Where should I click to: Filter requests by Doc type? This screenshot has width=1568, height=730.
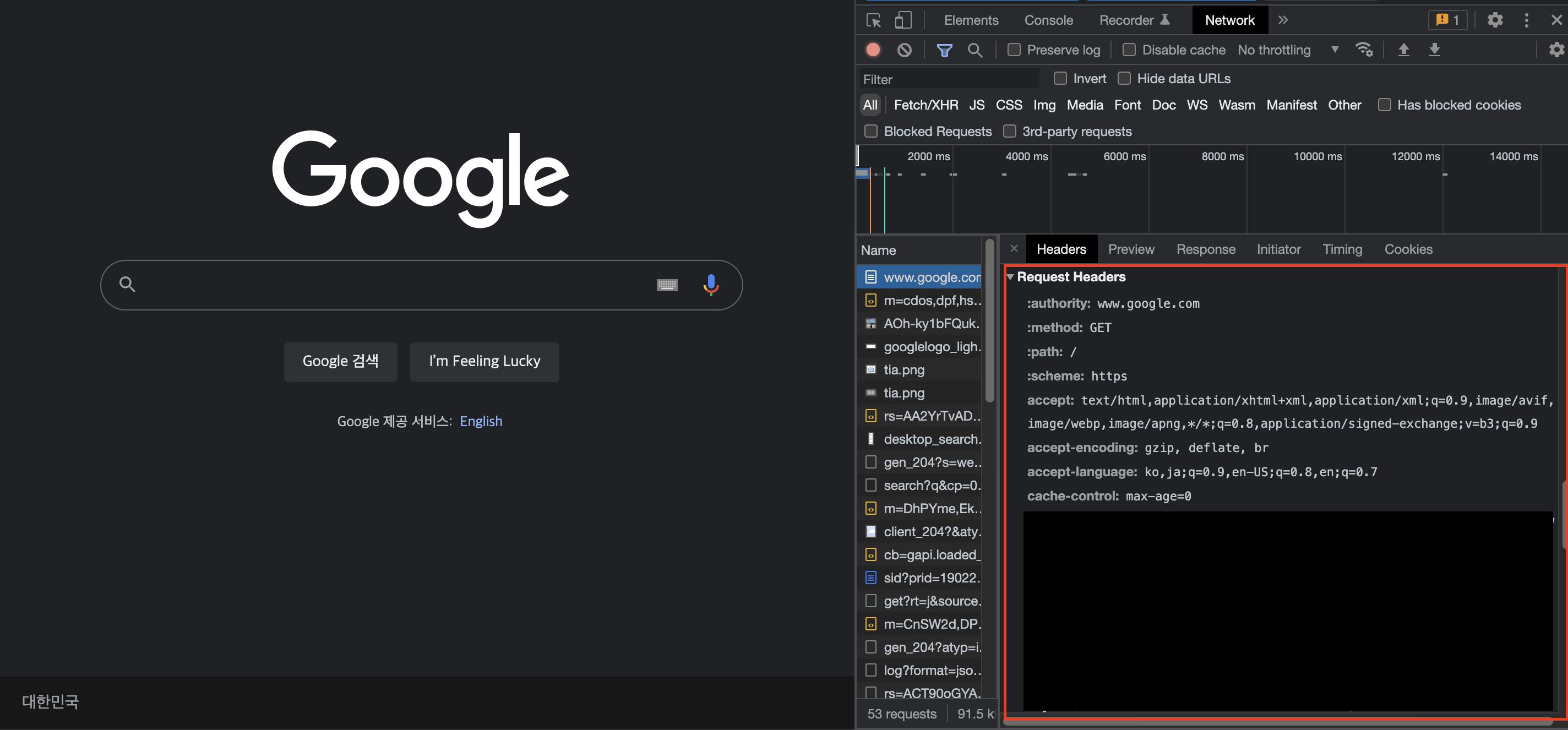point(1164,105)
